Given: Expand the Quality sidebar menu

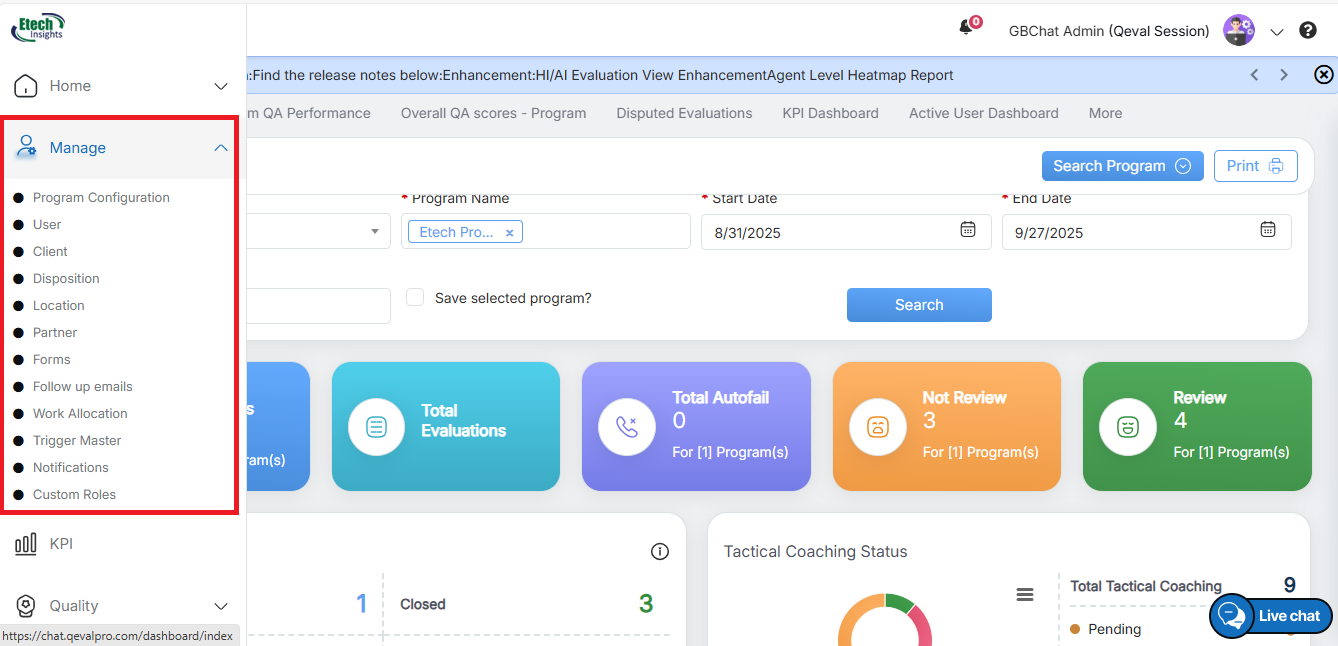Looking at the screenshot, I should pyautogui.click(x=221, y=606).
